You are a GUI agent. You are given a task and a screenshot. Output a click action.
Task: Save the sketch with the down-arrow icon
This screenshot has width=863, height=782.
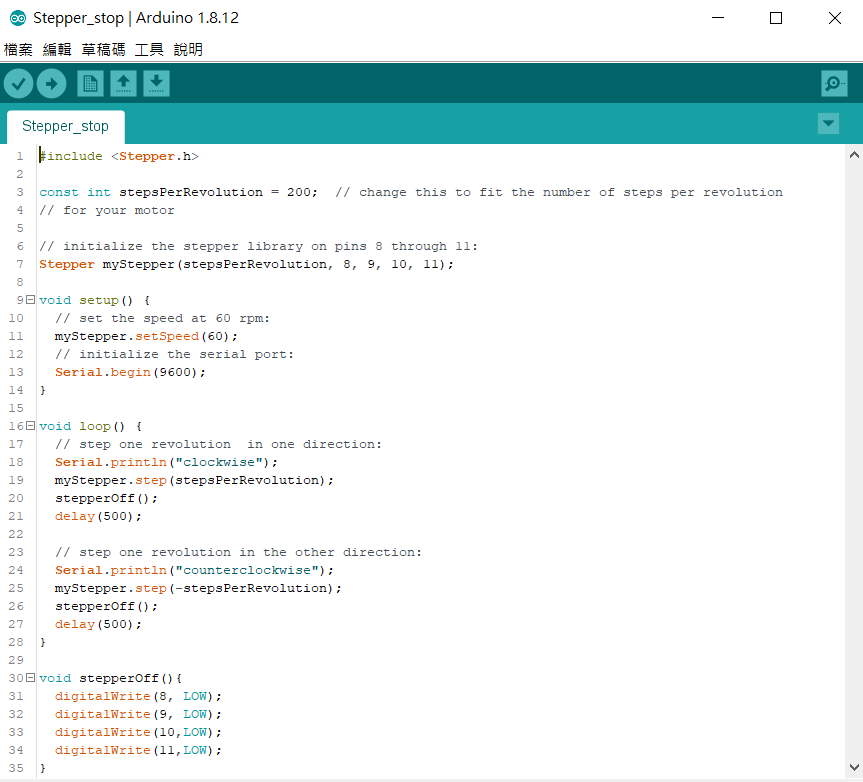pos(156,84)
